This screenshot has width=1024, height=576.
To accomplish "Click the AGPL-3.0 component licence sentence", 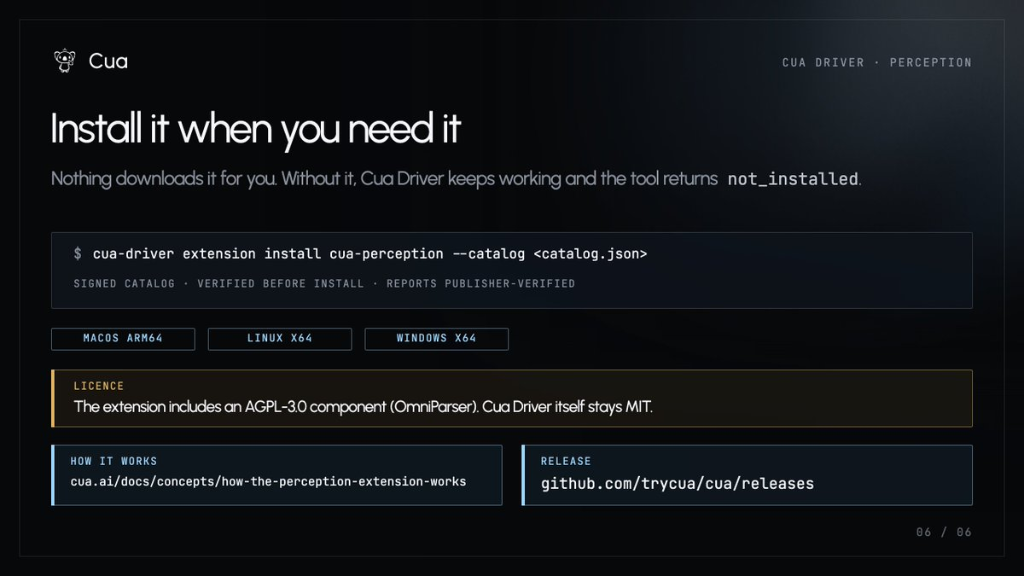I will 363,407.
